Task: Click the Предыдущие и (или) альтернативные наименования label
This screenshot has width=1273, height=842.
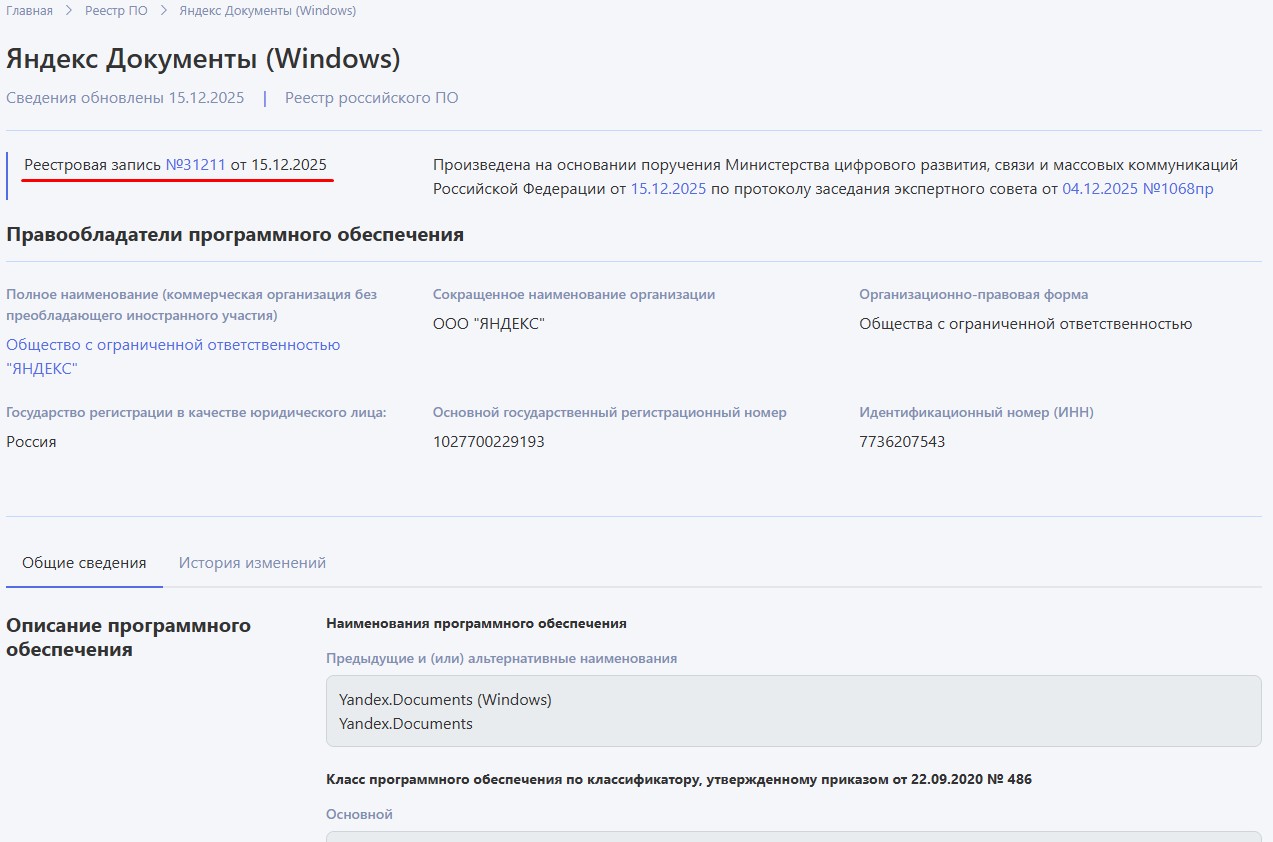Action: pos(502,658)
